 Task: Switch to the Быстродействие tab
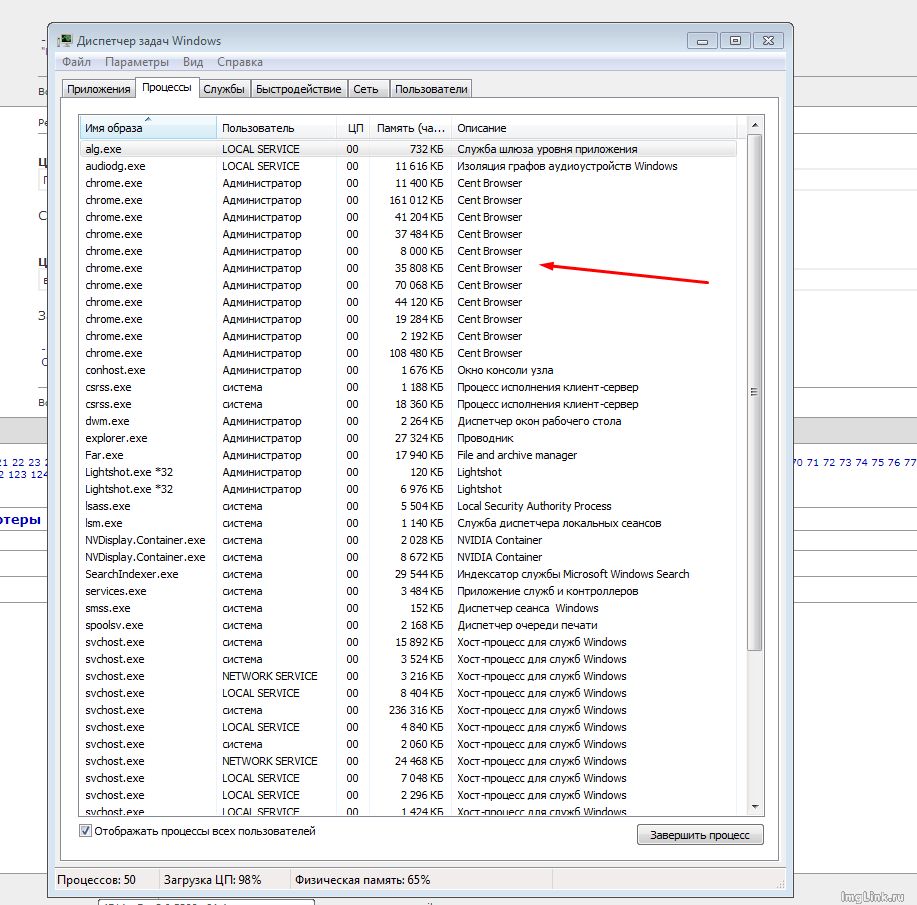point(298,89)
